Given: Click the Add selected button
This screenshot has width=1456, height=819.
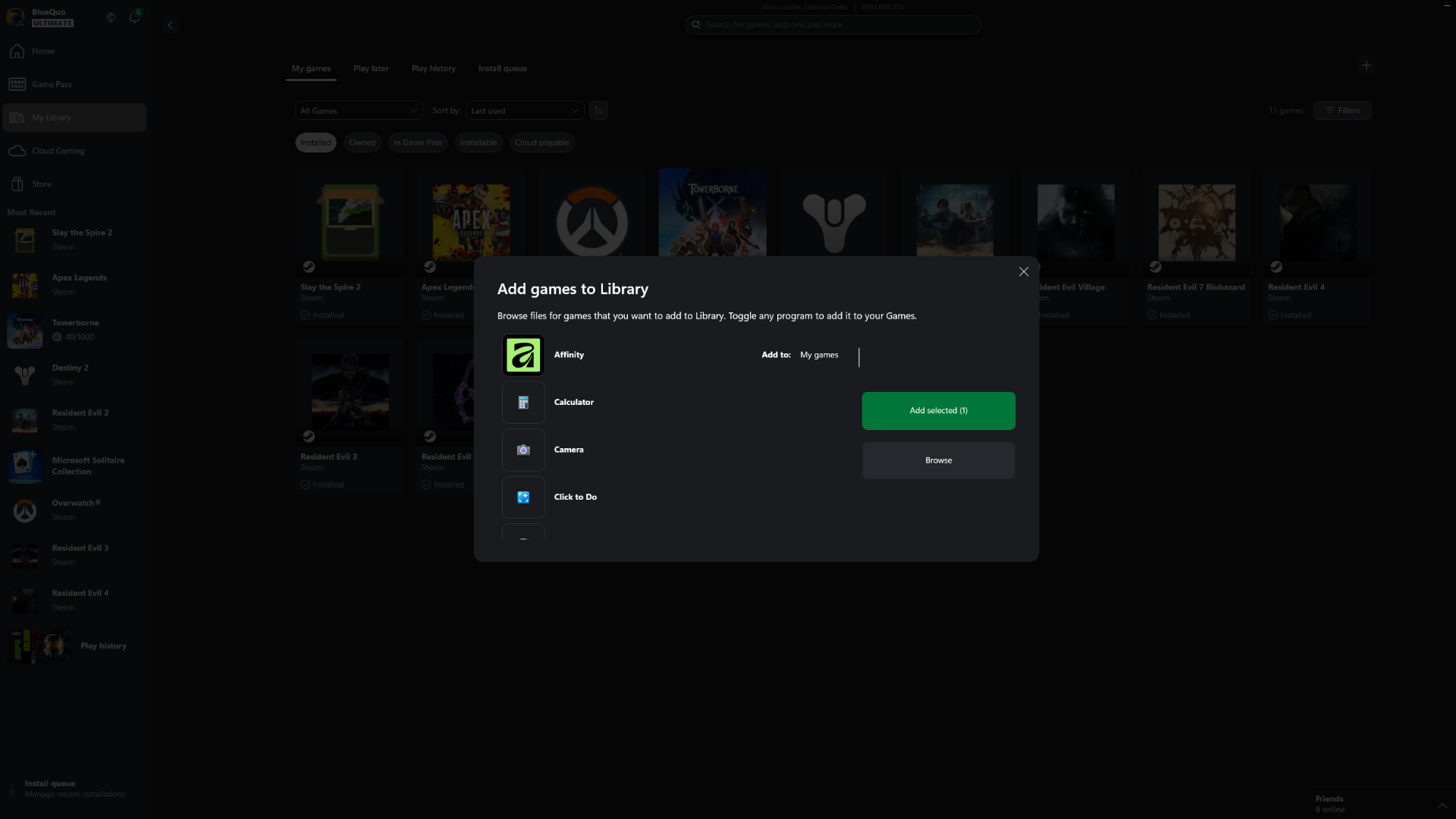Looking at the screenshot, I should [938, 410].
